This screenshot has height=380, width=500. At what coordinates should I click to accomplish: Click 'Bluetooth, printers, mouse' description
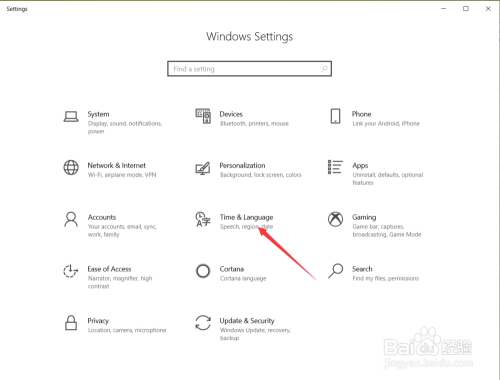[x=254, y=124]
